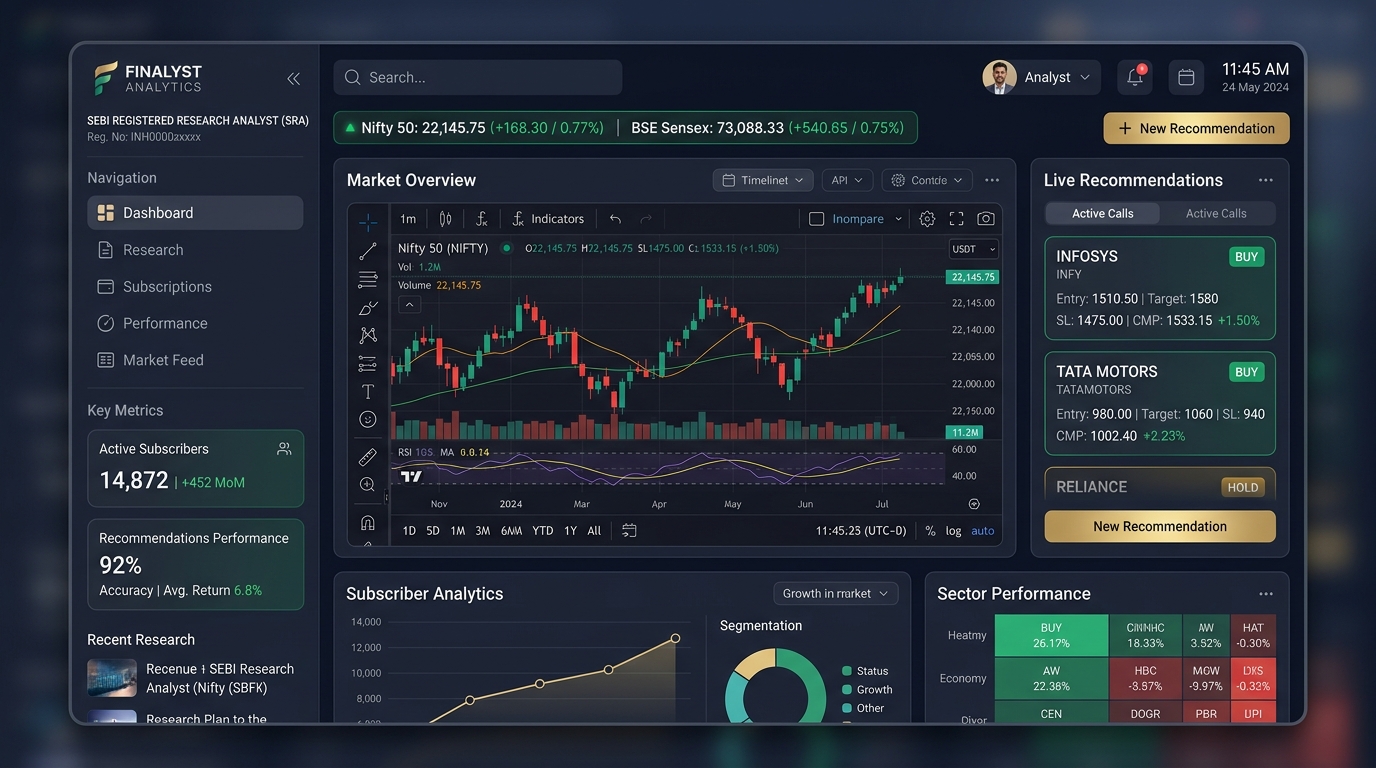Select the Text annotation tool
Screen dimensions: 1376x768
(368, 391)
